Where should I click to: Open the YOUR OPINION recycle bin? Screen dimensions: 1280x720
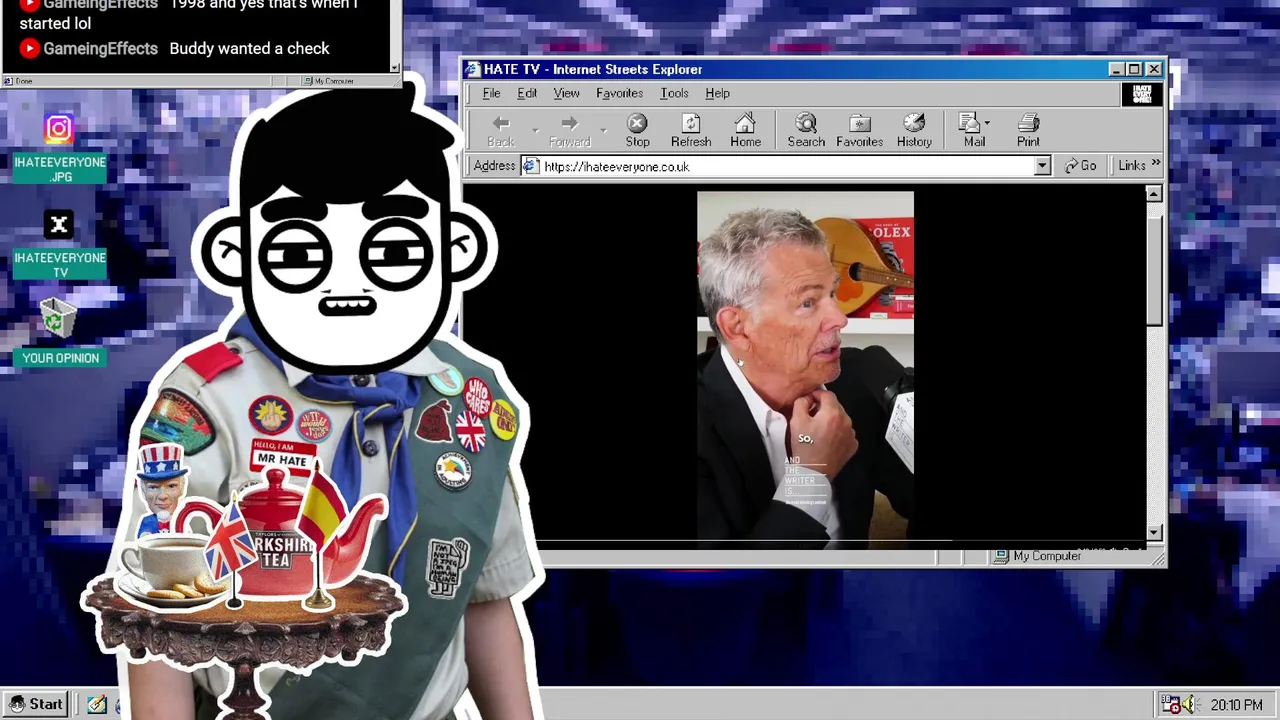pos(60,332)
